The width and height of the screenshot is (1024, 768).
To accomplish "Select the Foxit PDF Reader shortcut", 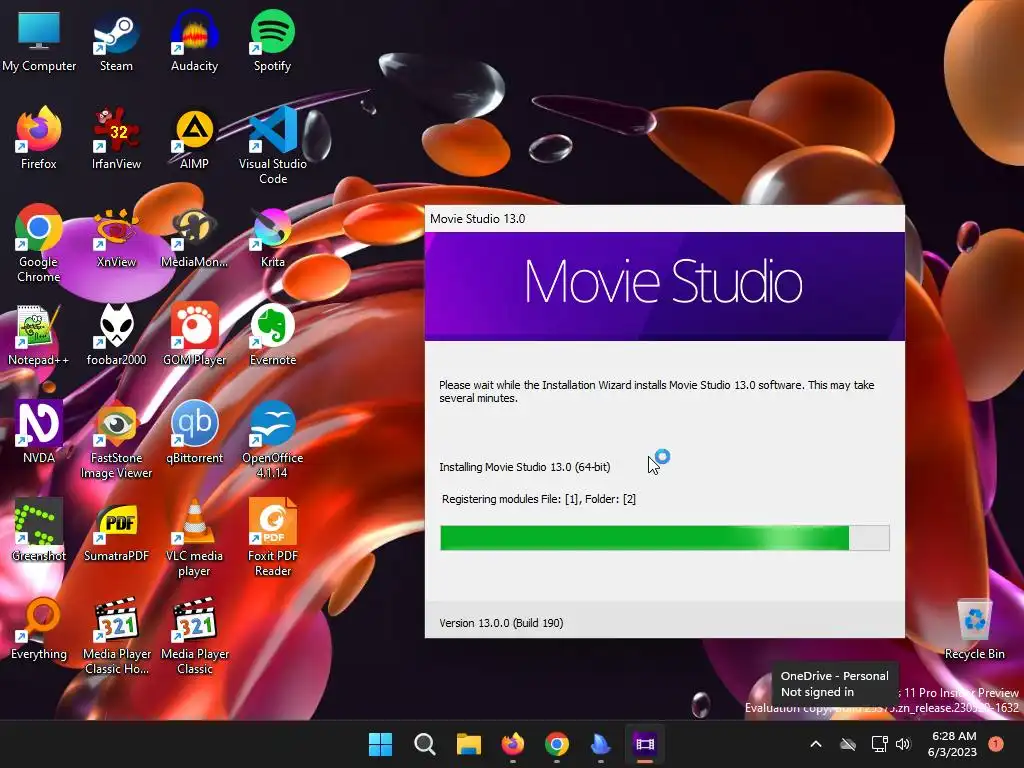I will [272, 538].
